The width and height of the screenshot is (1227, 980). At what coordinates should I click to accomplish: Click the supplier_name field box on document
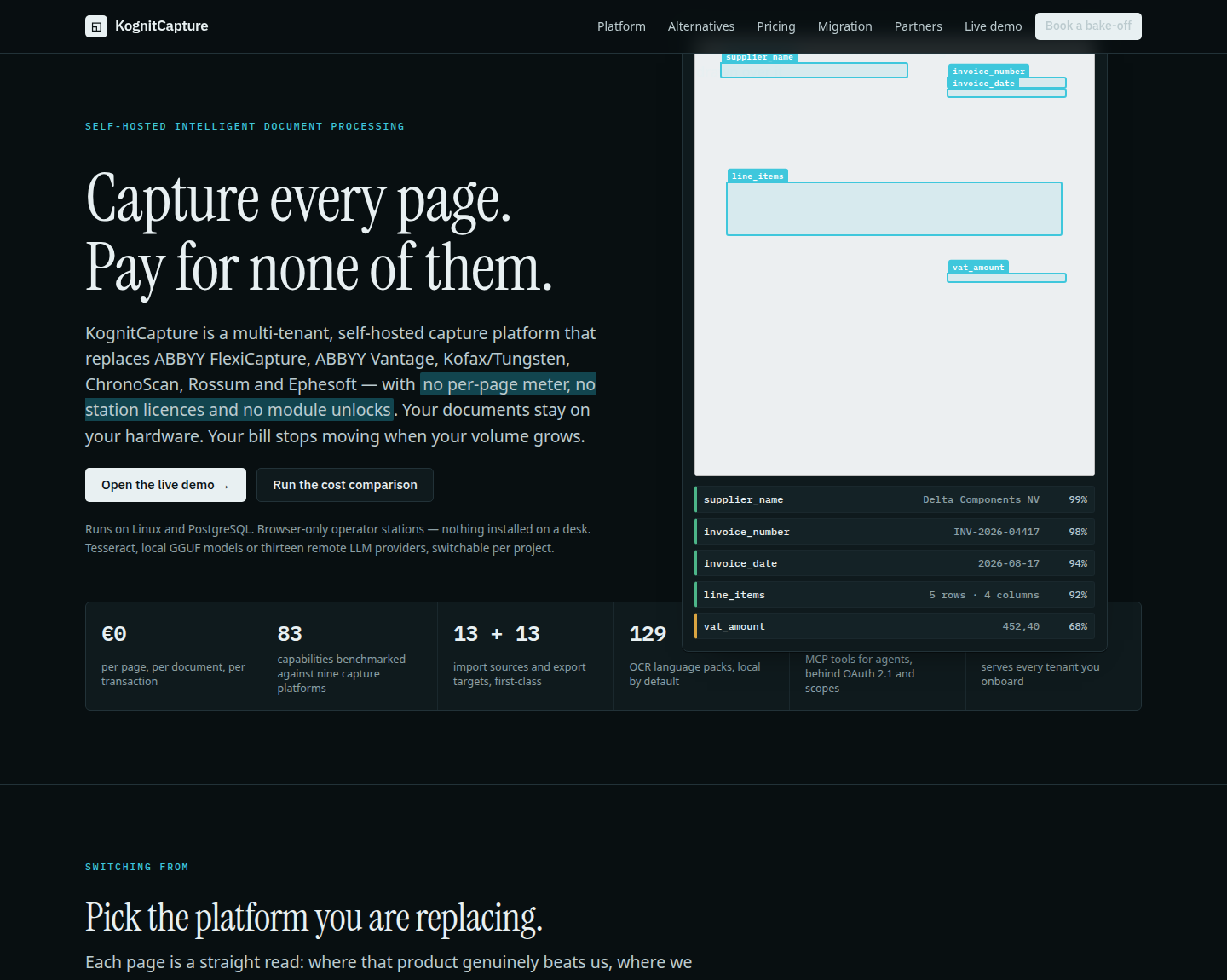point(814,70)
